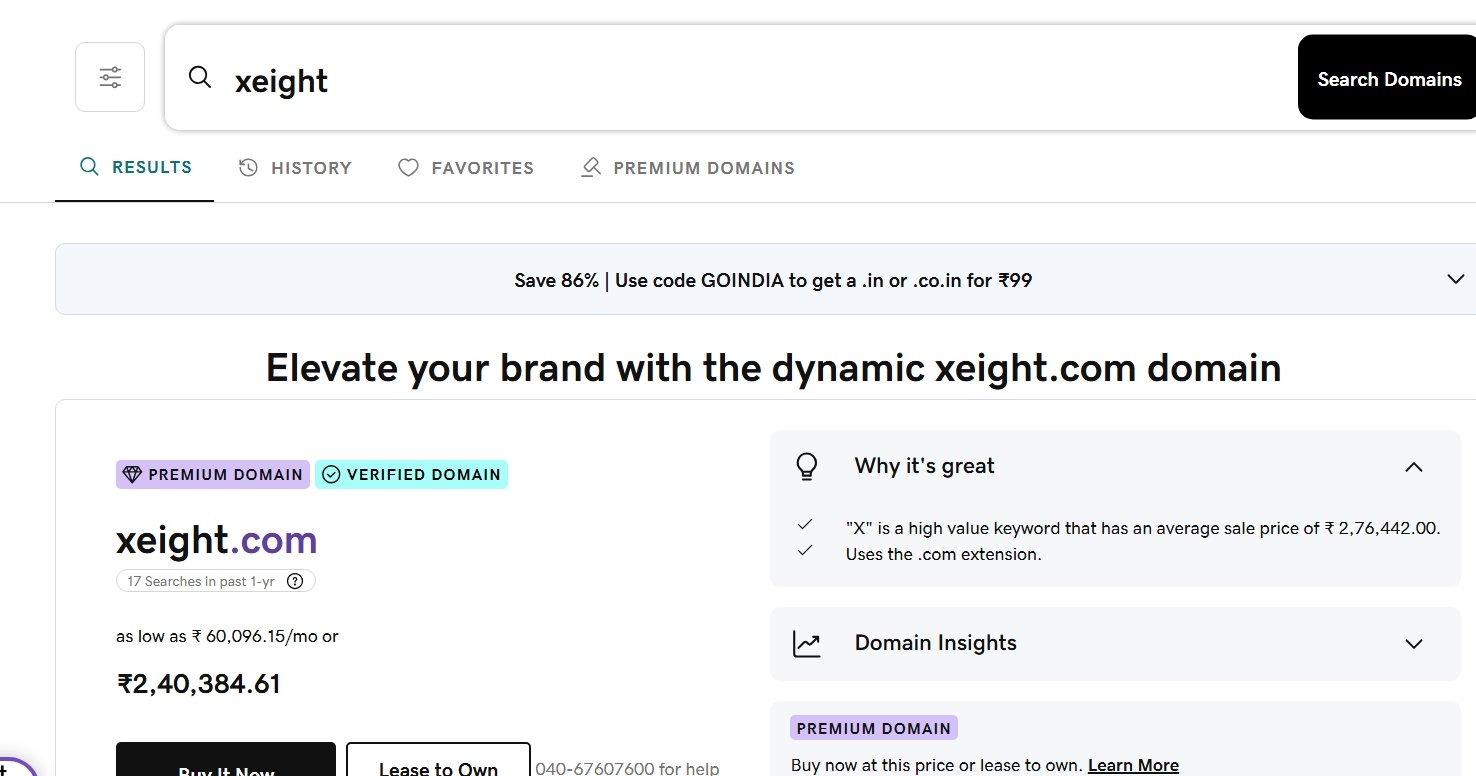Collapse the Why it's great section
The image size is (1476, 776).
(x=1414, y=467)
